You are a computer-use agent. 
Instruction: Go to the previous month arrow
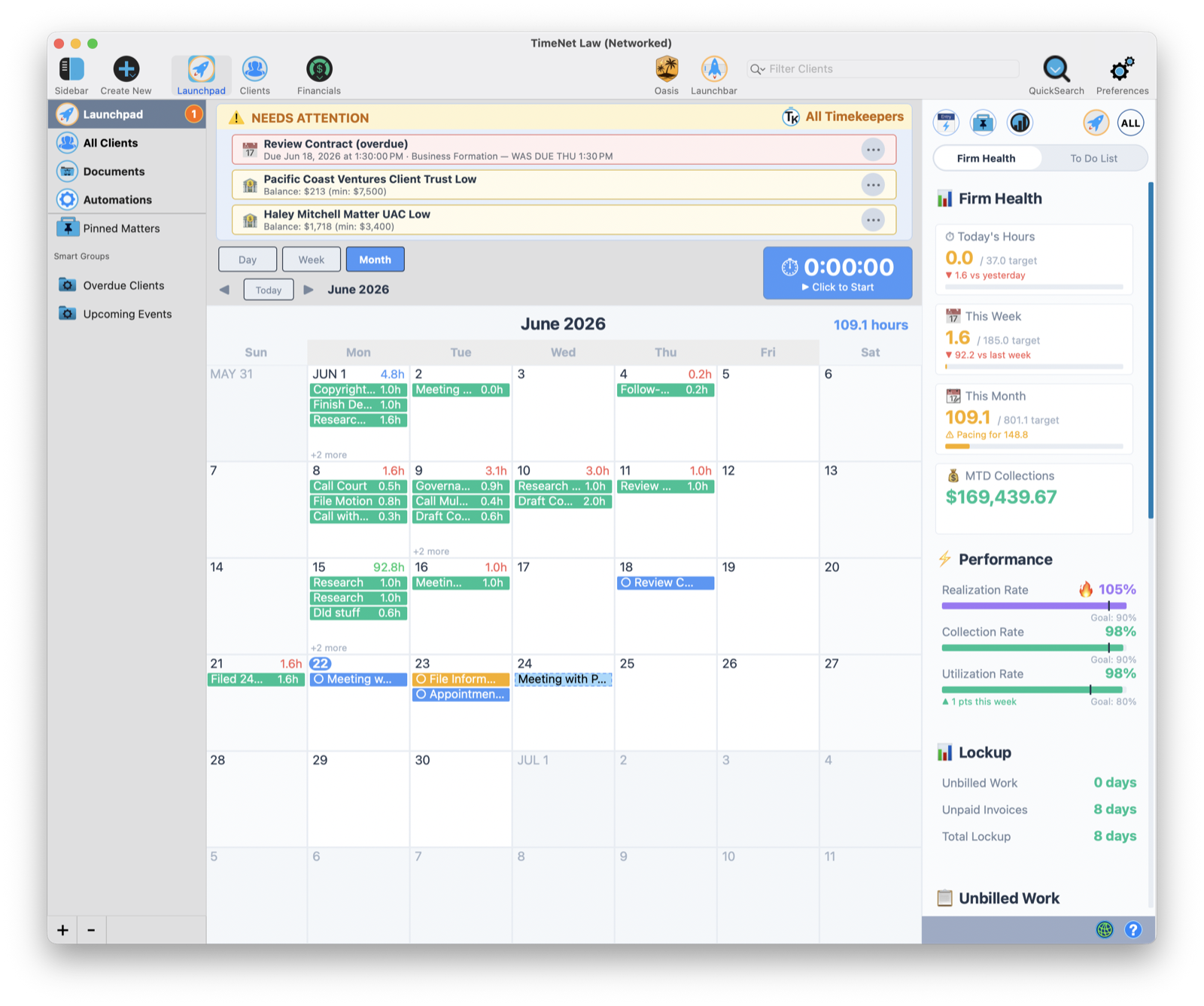coord(225,290)
